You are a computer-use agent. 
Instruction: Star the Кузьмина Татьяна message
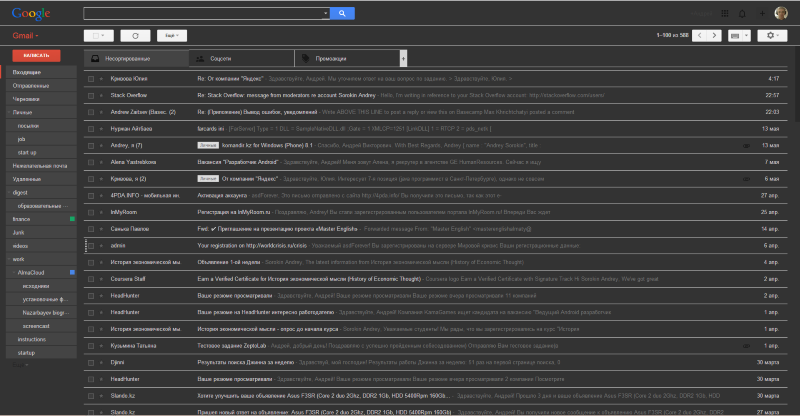(101, 346)
